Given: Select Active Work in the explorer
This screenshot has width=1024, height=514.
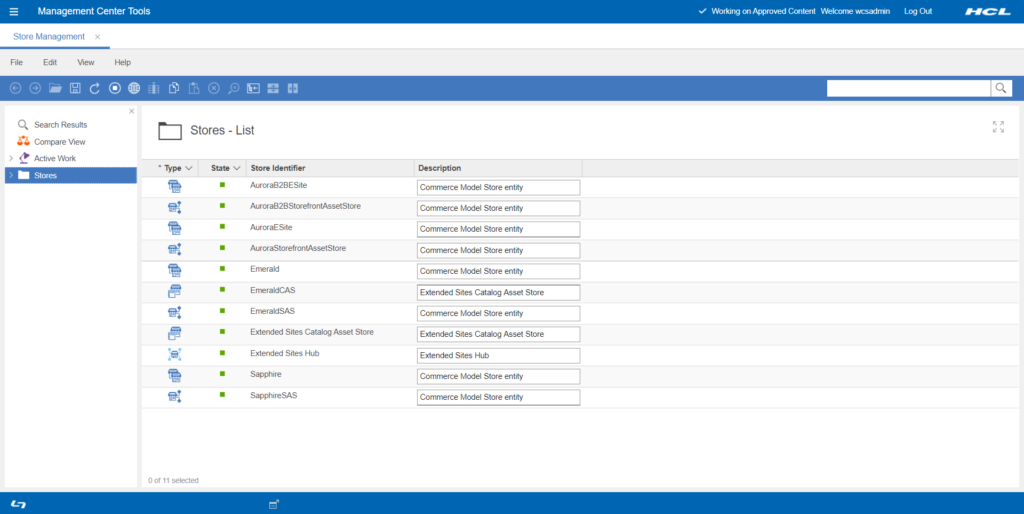Looking at the screenshot, I should 55,159.
